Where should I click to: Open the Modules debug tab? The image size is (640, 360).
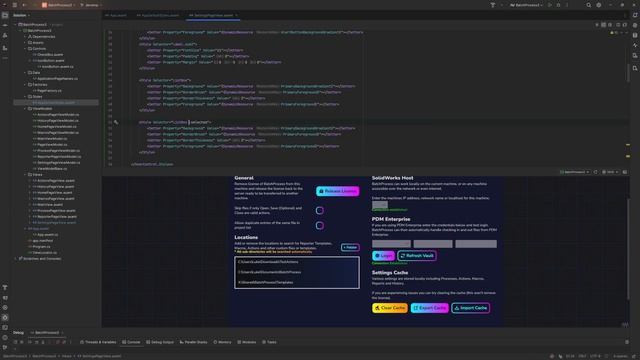[x=247, y=342]
